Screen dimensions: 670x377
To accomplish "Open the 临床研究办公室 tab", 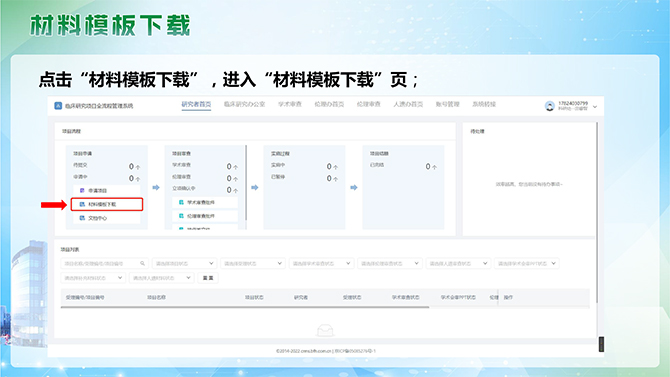I will (244, 104).
